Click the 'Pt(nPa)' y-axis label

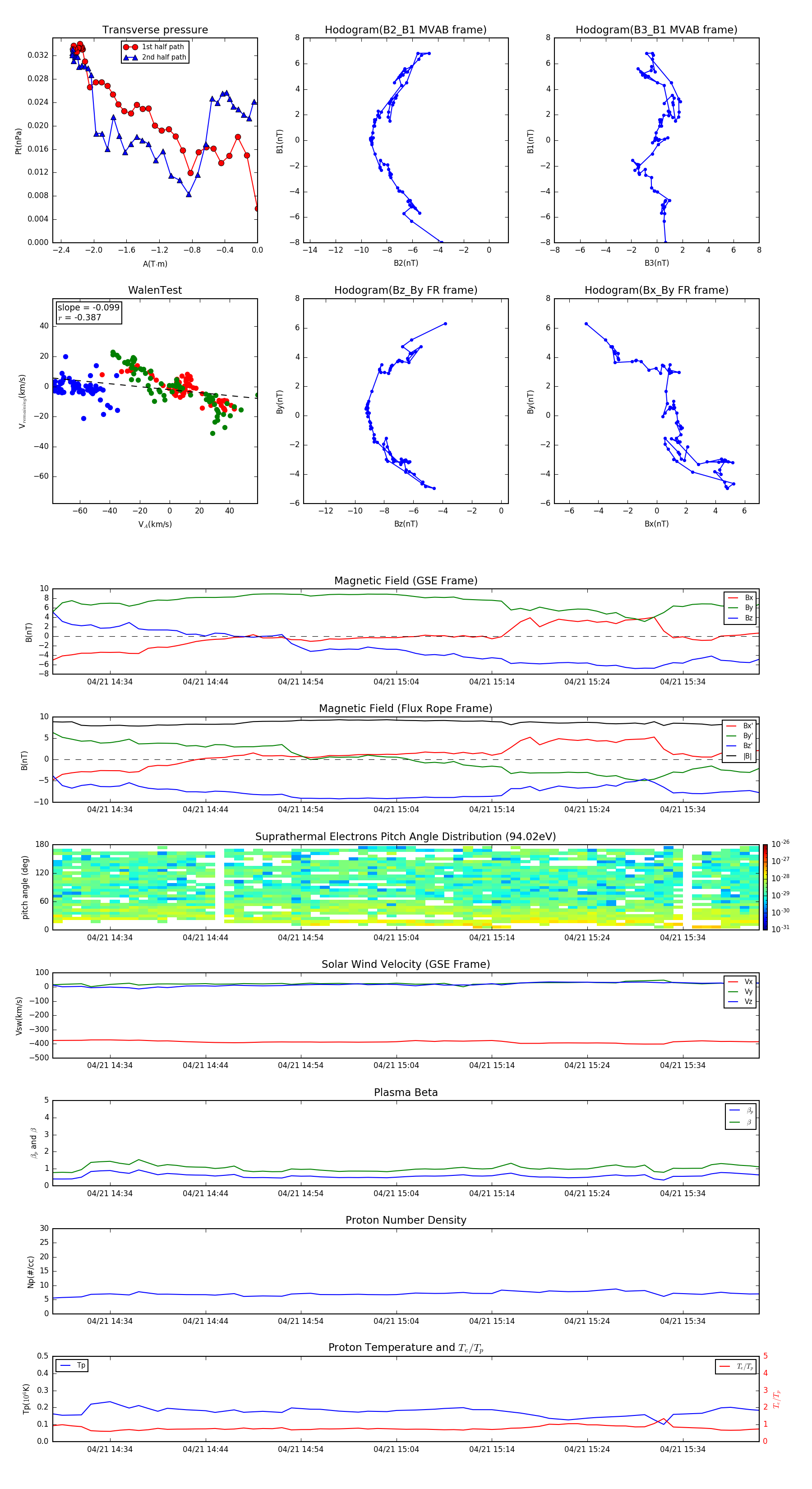[18, 140]
